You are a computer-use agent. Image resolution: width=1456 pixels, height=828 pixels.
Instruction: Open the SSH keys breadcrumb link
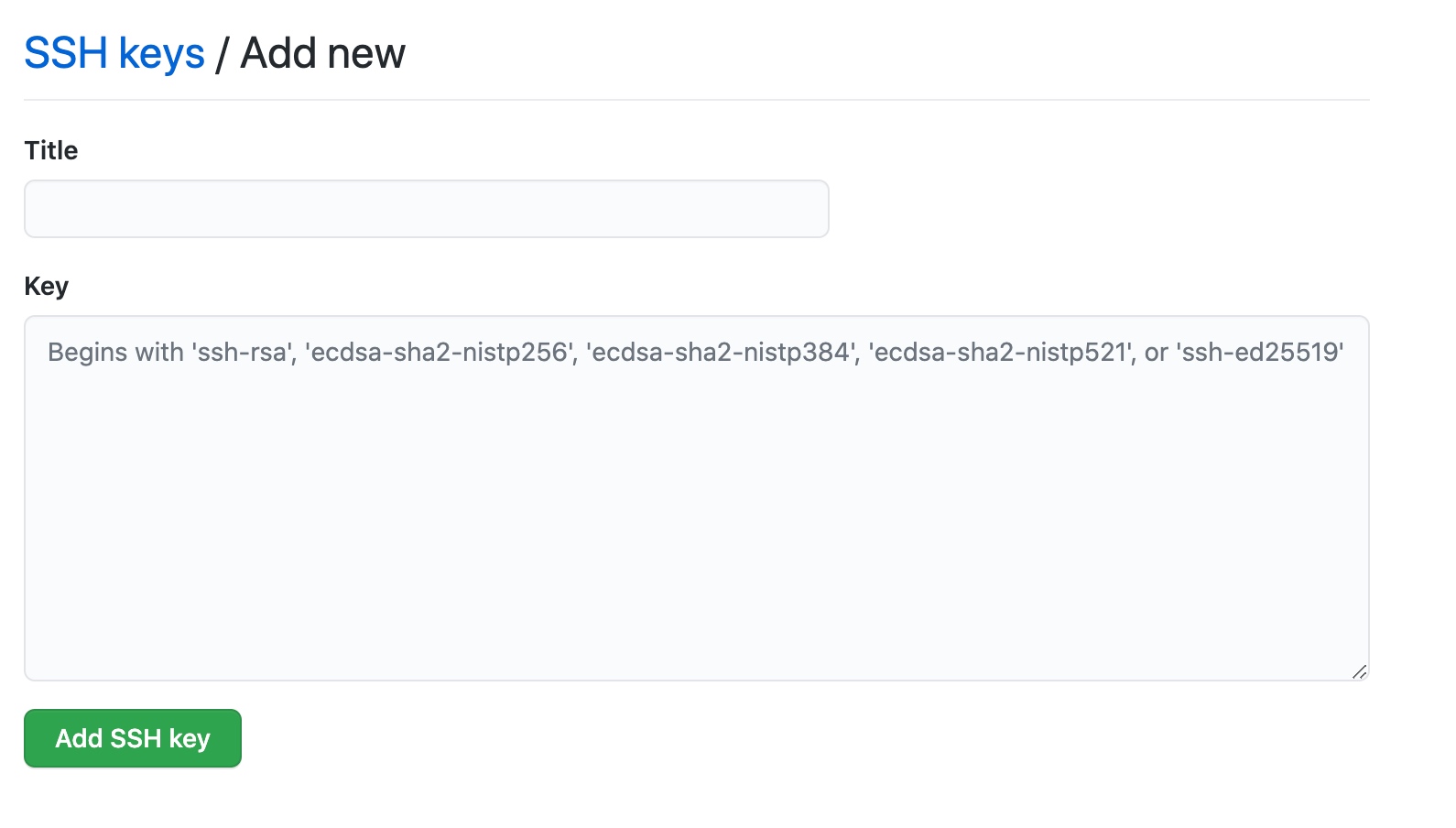point(114,53)
